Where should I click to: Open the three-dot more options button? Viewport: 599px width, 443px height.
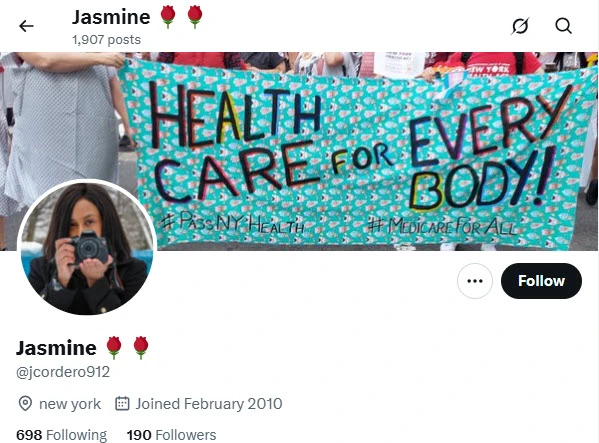[x=475, y=281]
